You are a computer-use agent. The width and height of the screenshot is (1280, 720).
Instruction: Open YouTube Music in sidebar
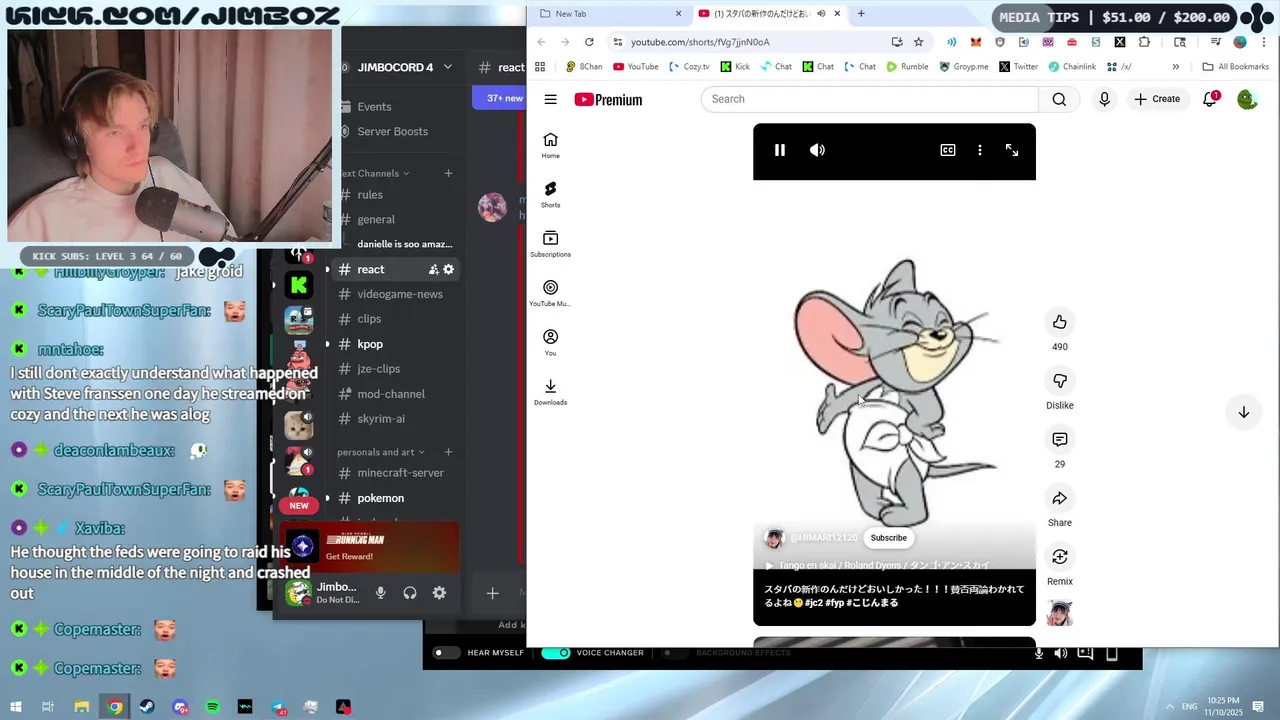[x=550, y=294]
